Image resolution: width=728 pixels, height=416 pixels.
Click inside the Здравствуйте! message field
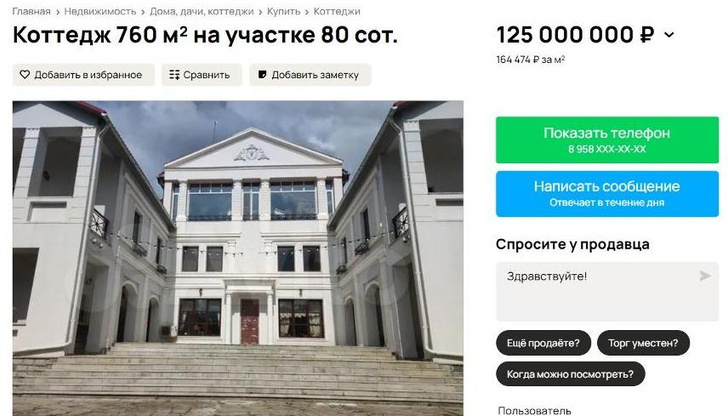[x=607, y=292]
